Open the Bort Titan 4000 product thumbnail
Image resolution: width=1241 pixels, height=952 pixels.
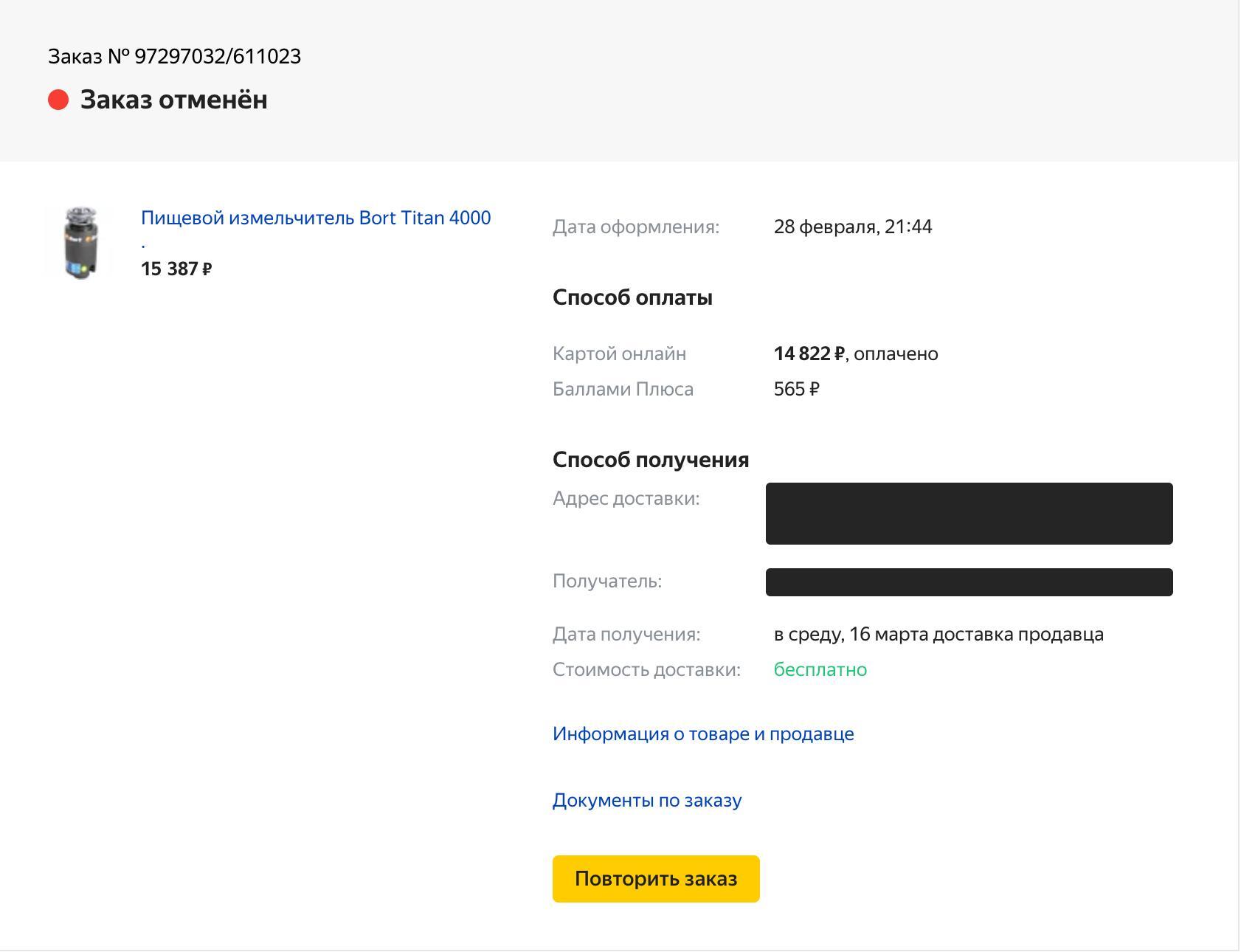pyautogui.click(x=80, y=243)
